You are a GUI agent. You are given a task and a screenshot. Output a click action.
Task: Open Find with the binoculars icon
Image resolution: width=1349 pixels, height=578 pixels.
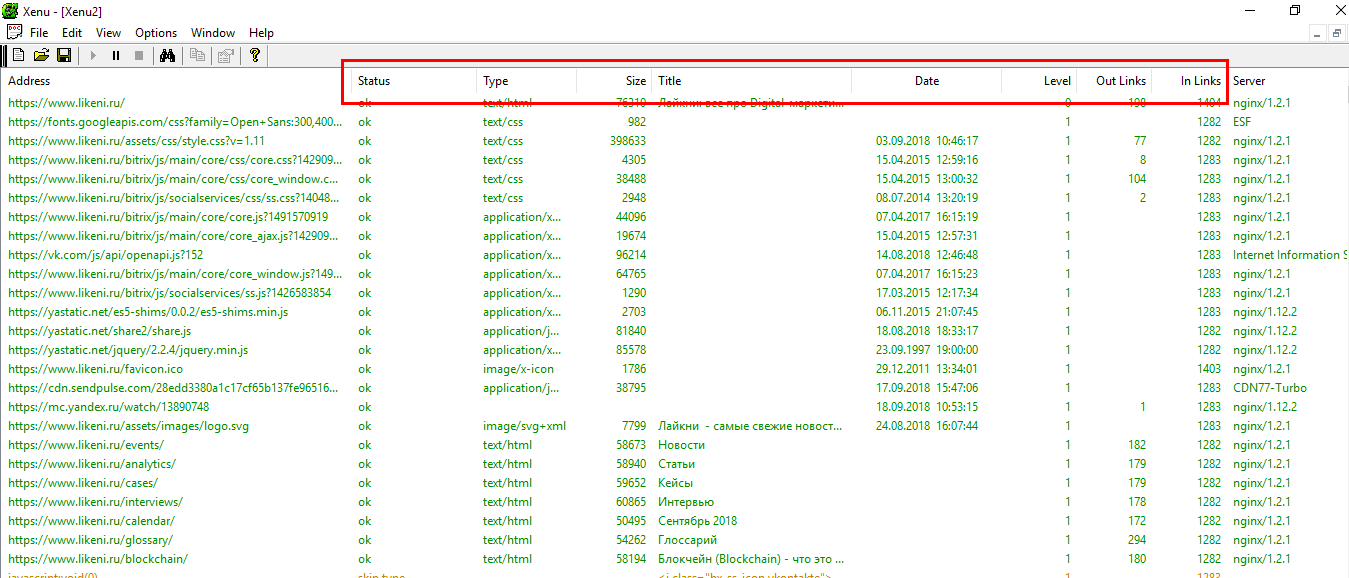(x=168, y=56)
